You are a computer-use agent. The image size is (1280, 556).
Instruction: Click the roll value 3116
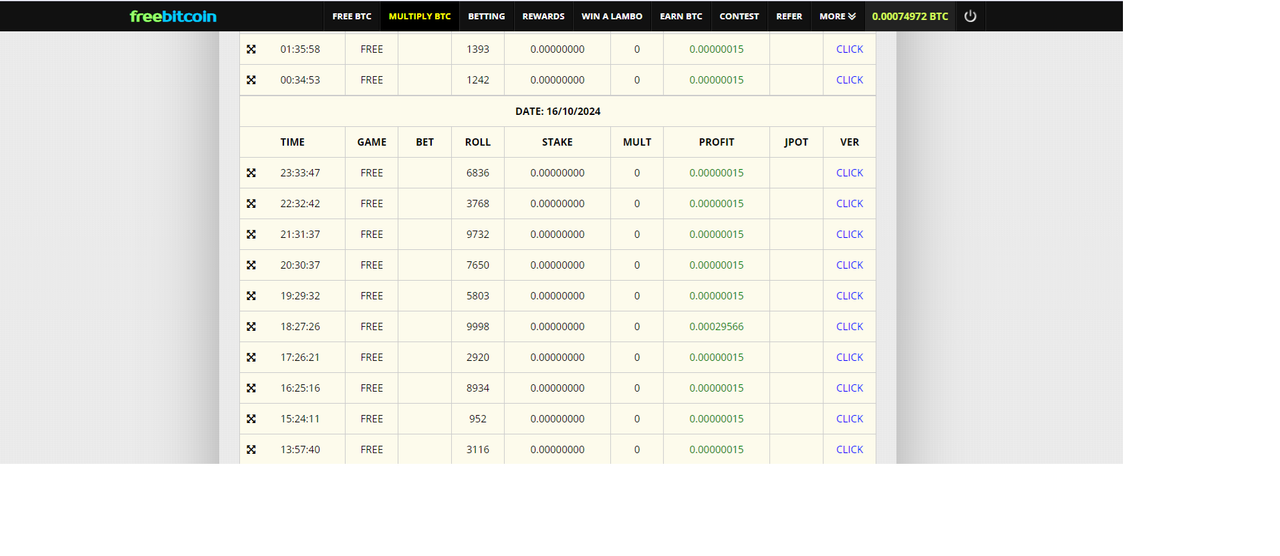[x=478, y=450]
